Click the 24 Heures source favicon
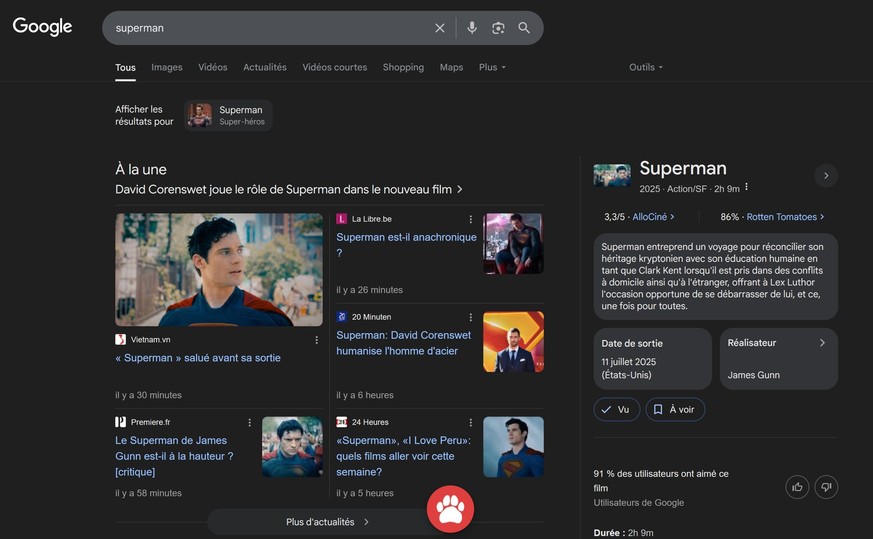The image size is (873, 539). point(341,422)
